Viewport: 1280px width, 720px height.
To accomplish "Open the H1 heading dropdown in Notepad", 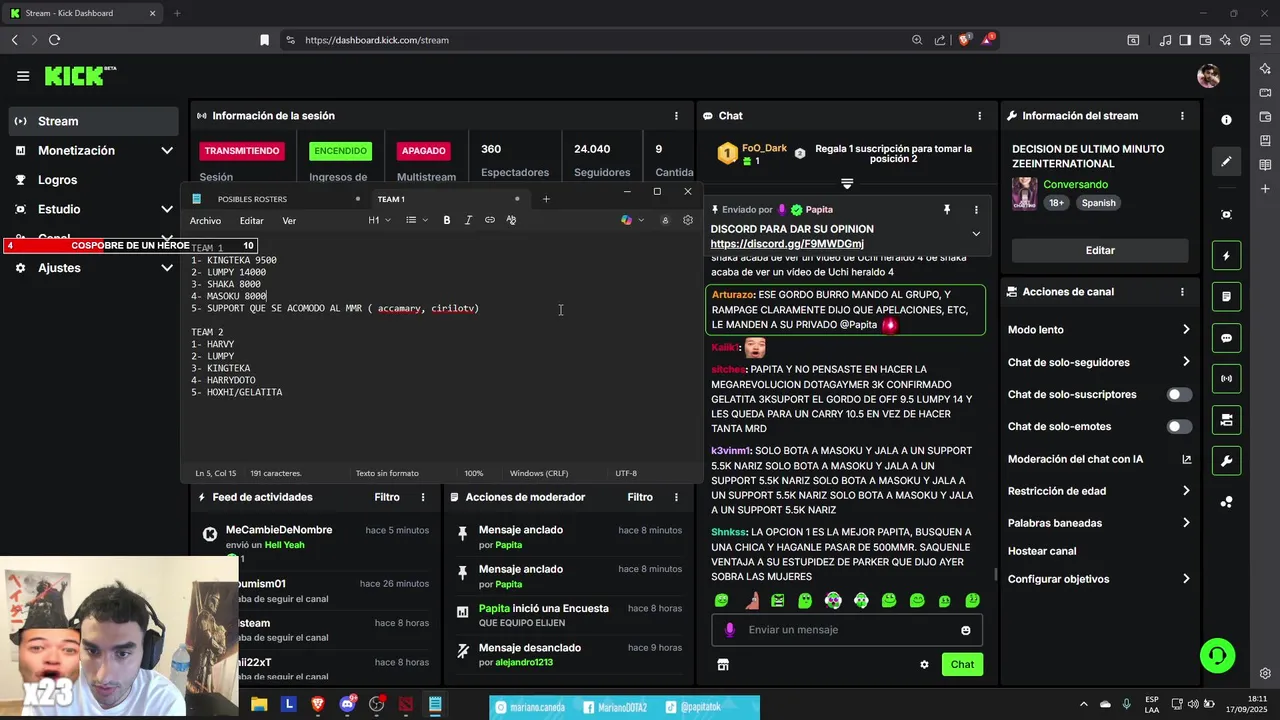I will (379, 220).
